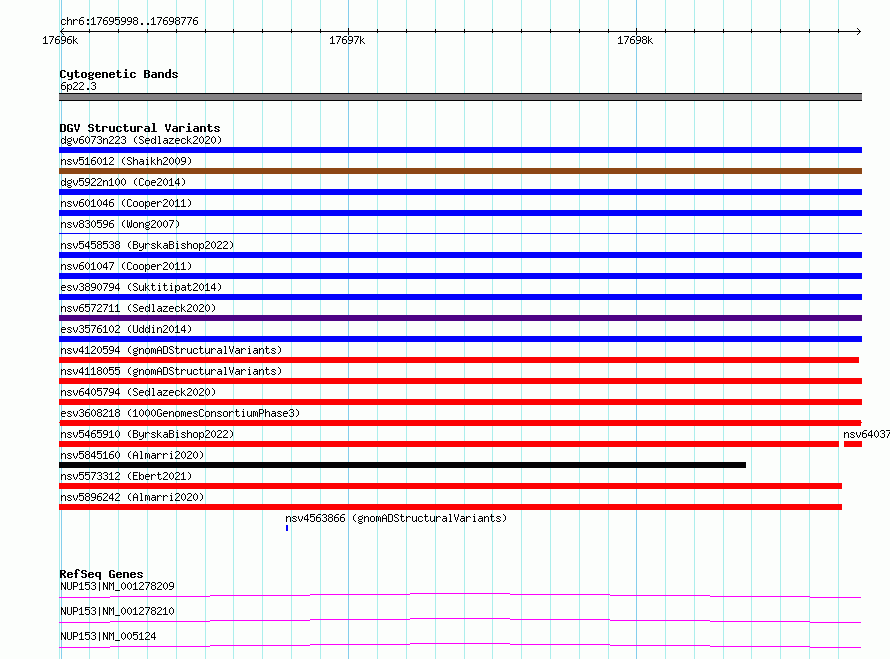This screenshot has width=890, height=659.
Task: Select NUP153|NM_005124 gene label
Action: (108, 636)
